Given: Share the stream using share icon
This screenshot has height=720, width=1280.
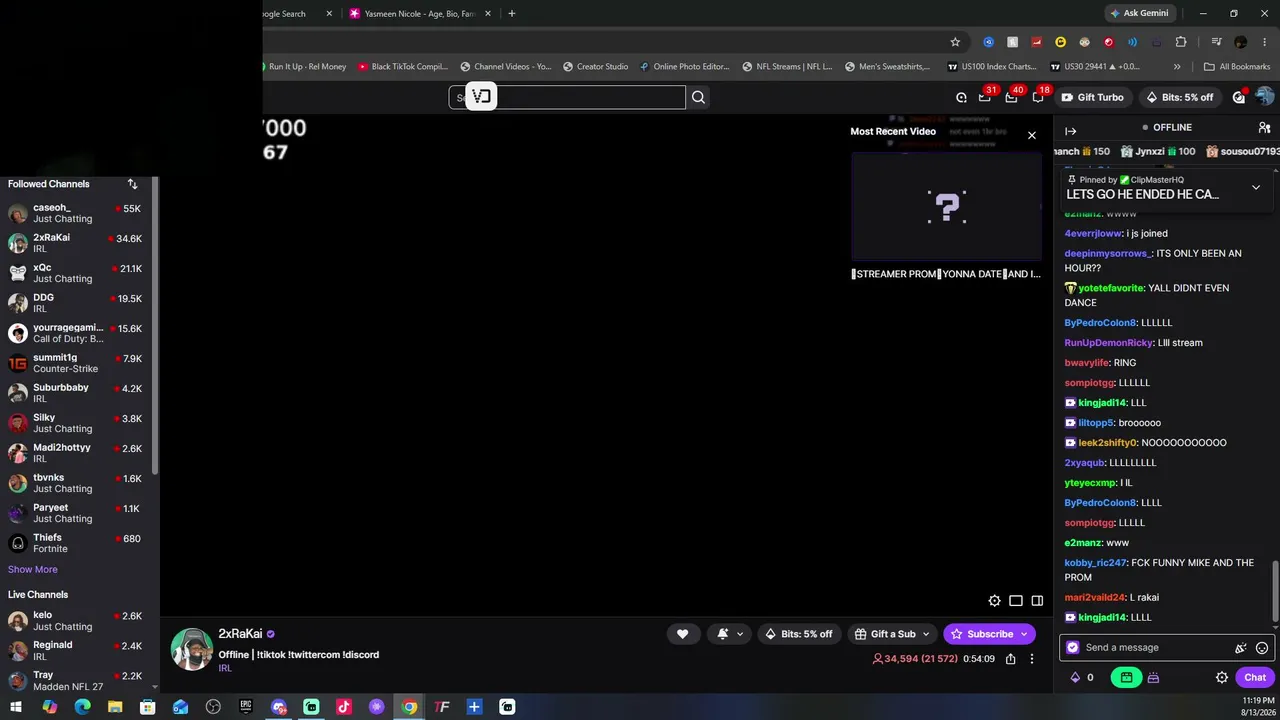Looking at the screenshot, I should point(1011,659).
